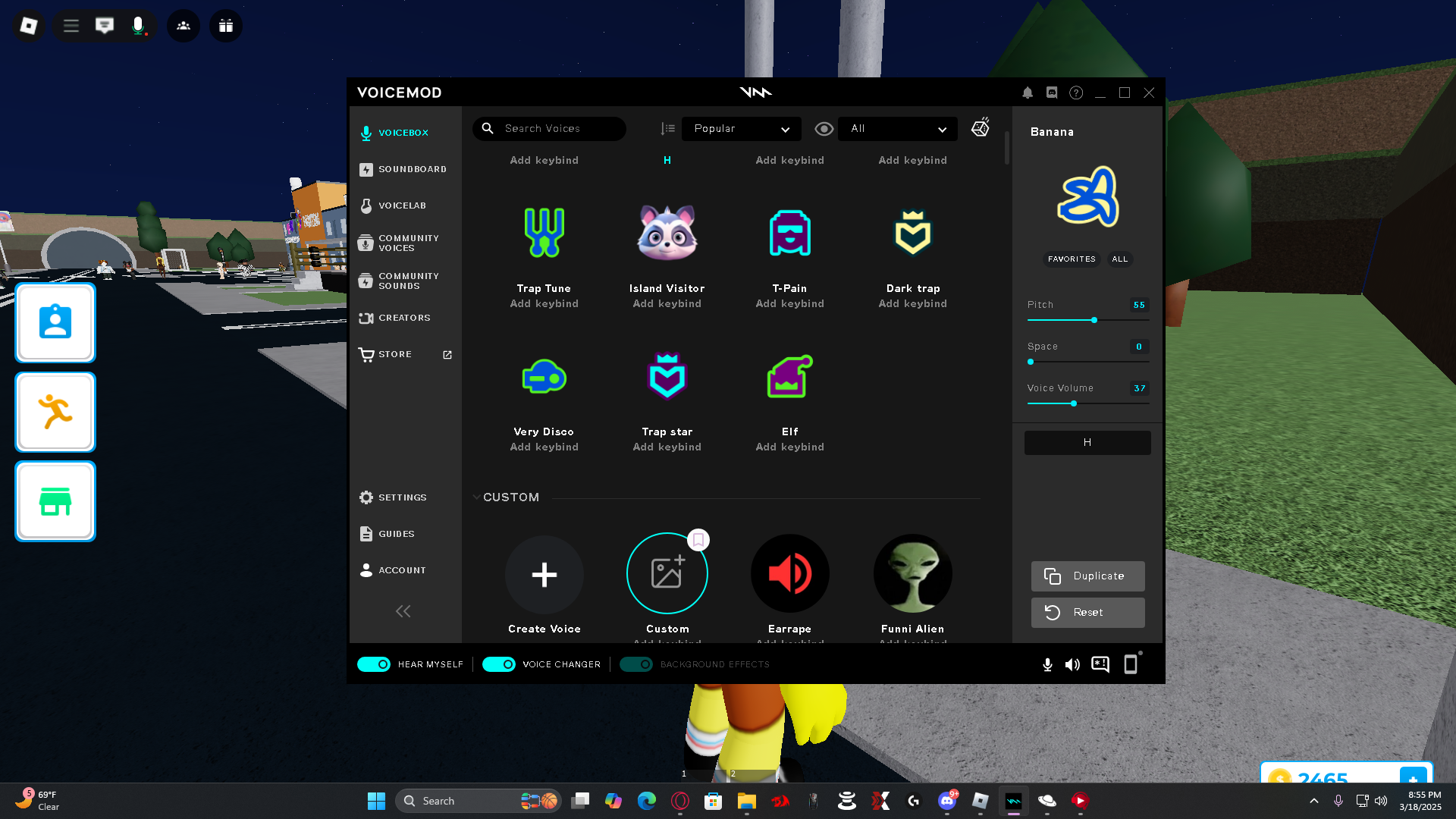Choose the T-Pain voice icon
The image size is (1456, 819).
[790, 233]
